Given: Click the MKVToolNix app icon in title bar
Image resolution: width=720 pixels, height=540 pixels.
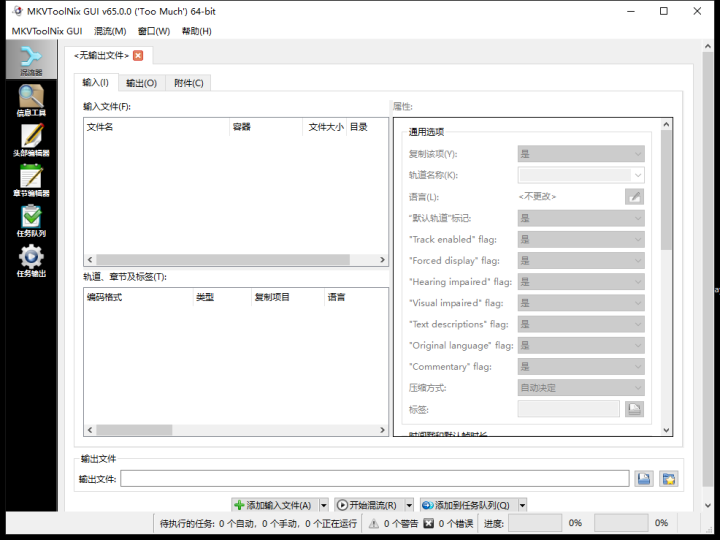Looking at the screenshot, I should [x=17, y=11].
